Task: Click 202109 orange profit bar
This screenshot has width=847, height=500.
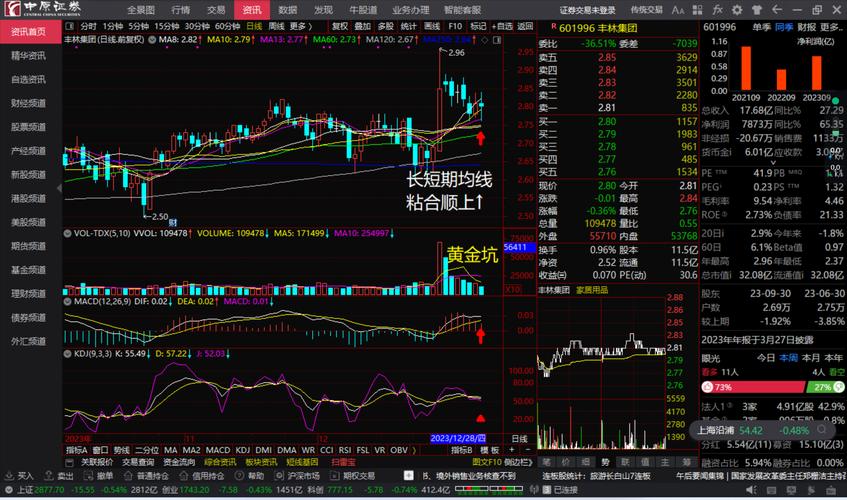Action: [746, 68]
